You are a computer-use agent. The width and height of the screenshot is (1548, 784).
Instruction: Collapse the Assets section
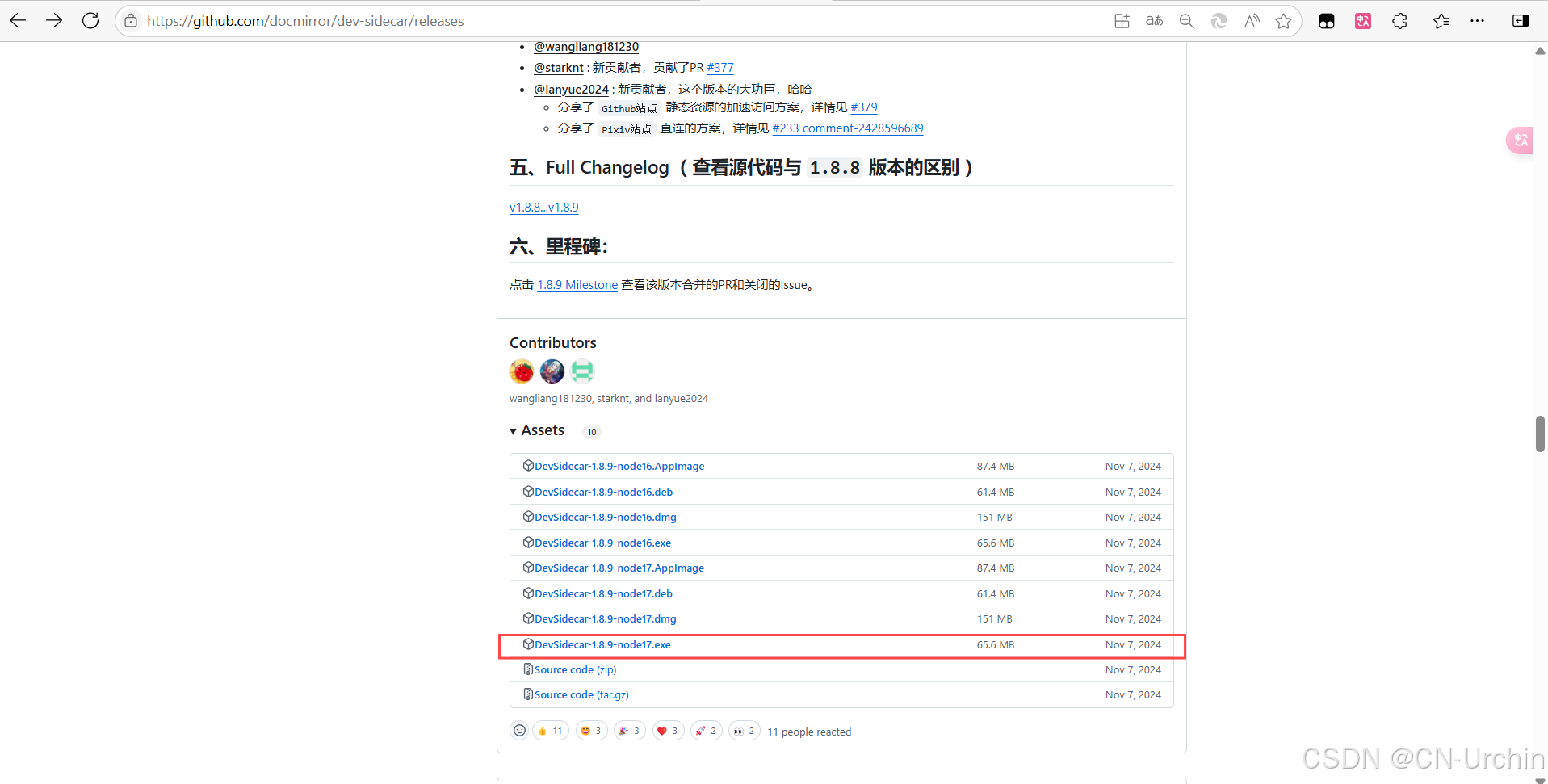tap(537, 430)
